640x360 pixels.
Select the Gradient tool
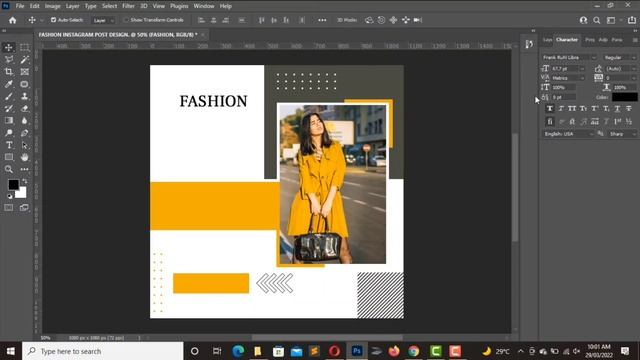click(9, 120)
